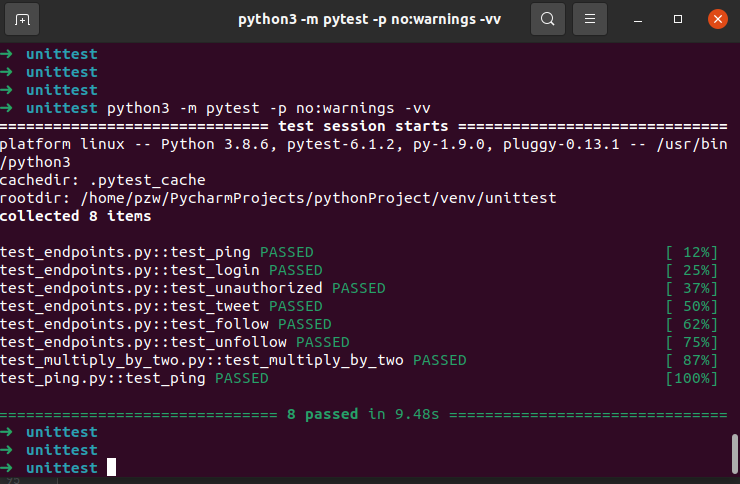Screen dimensions: 740x484
Task: Open the hamburger menu
Action: pyautogui.click(x=589, y=19)
